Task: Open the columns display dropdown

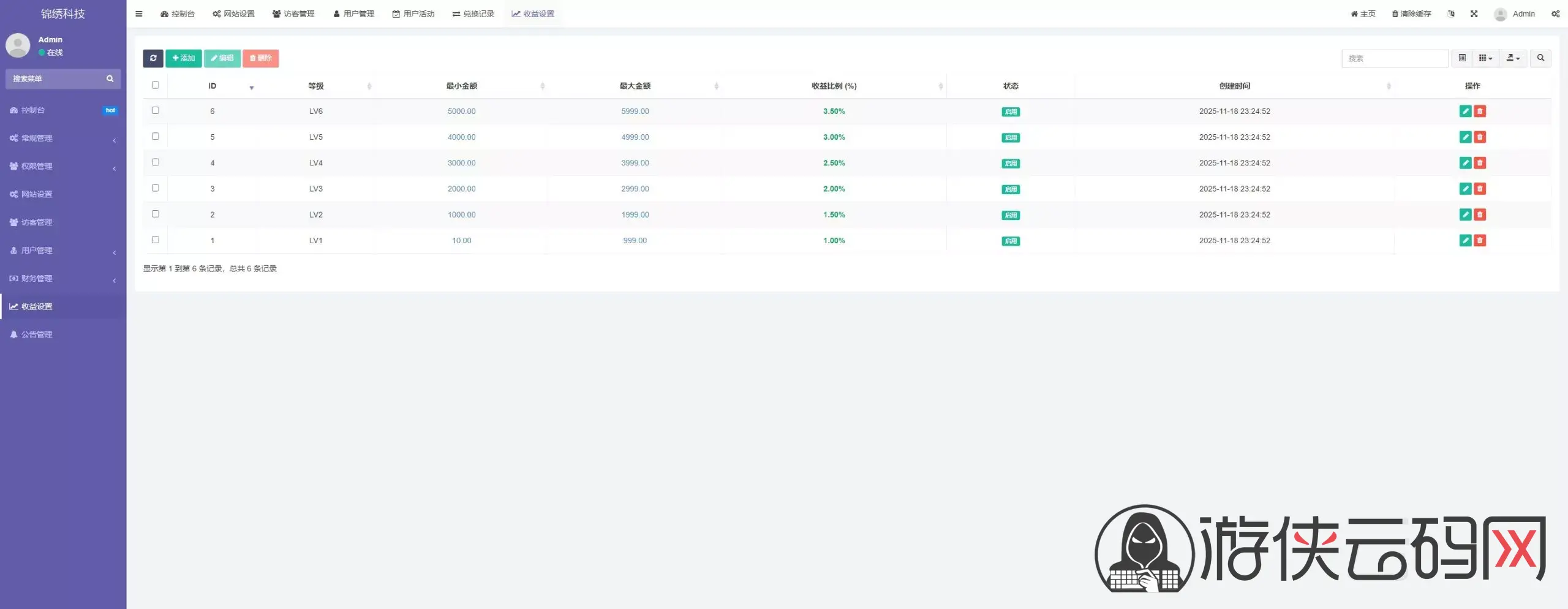Action: pyautogui.click(x=1485, y=58)
